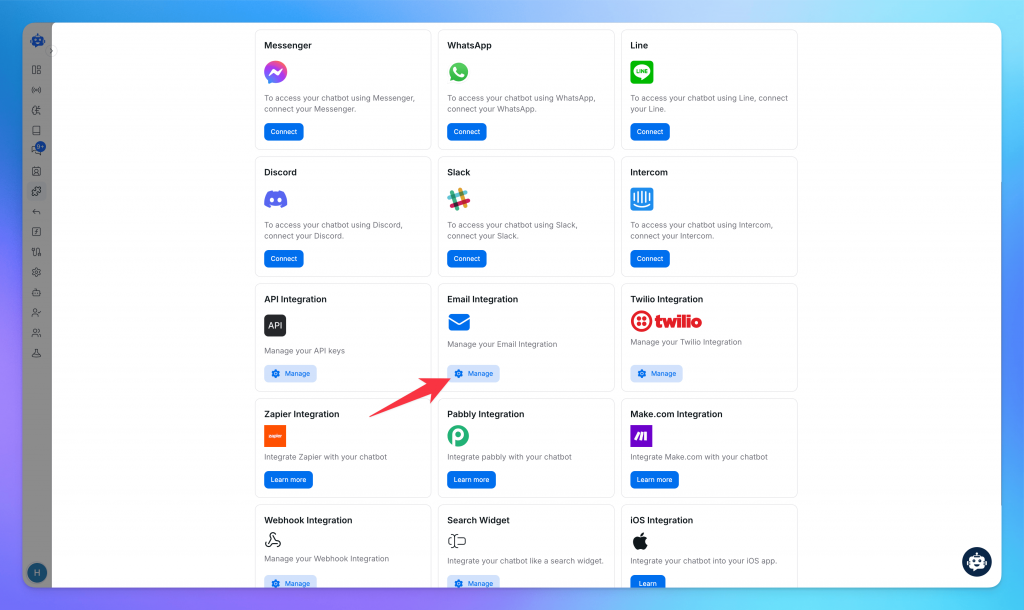Open the flow route icon in sidebar
The image size is (1024, 610).
(37, 252)
